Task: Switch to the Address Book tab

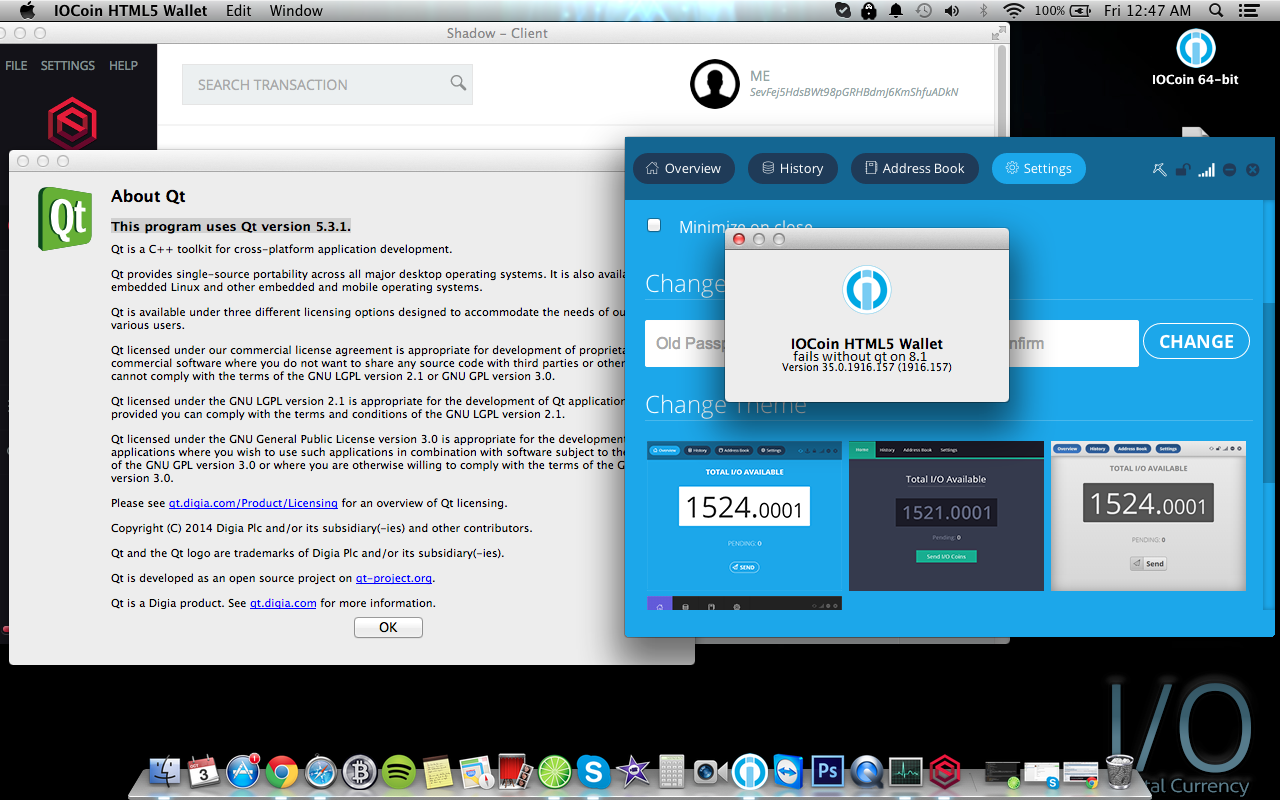Action: coord(915,168)
